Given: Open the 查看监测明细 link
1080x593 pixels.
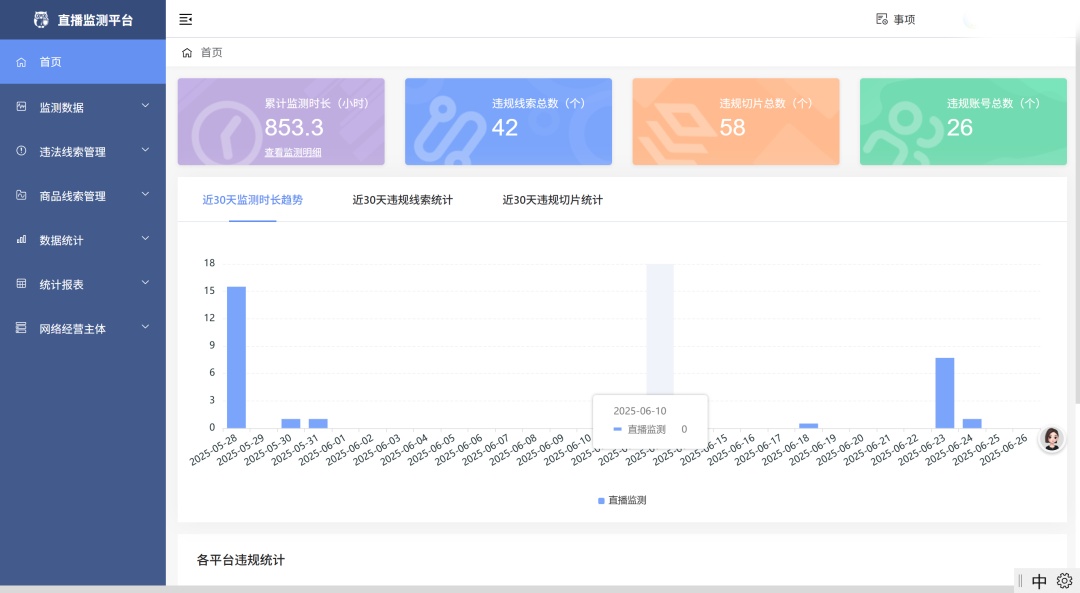Looking at the screenshot, I should tap(293, 152).
